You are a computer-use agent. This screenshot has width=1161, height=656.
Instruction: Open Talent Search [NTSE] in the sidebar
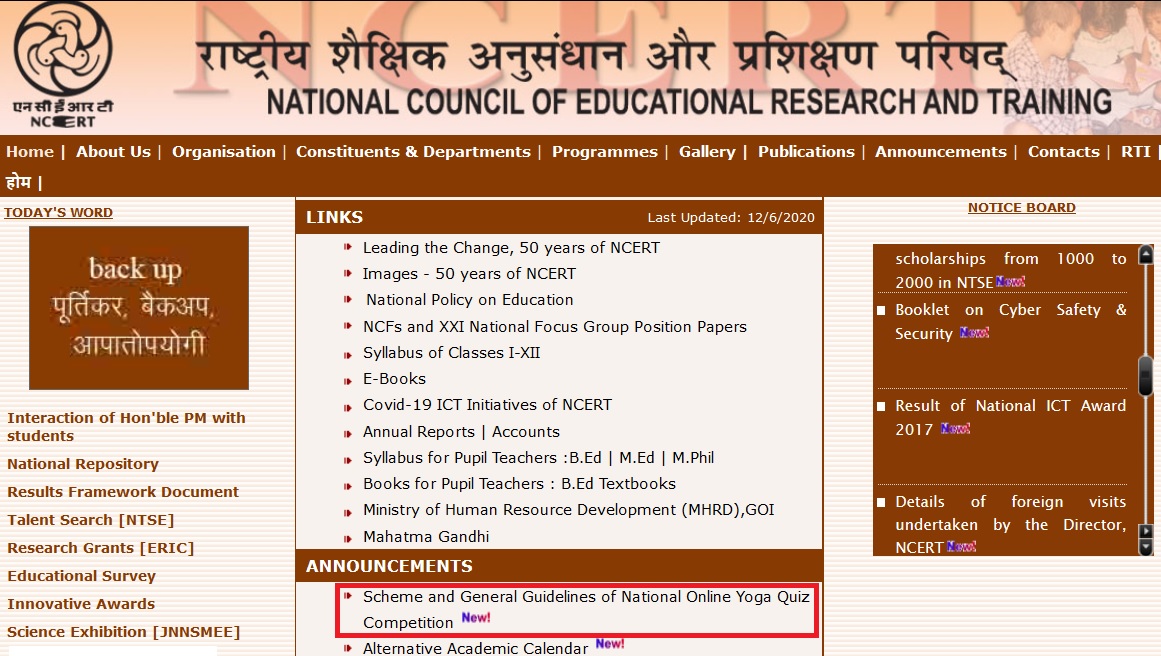click(x=90, y=520)
